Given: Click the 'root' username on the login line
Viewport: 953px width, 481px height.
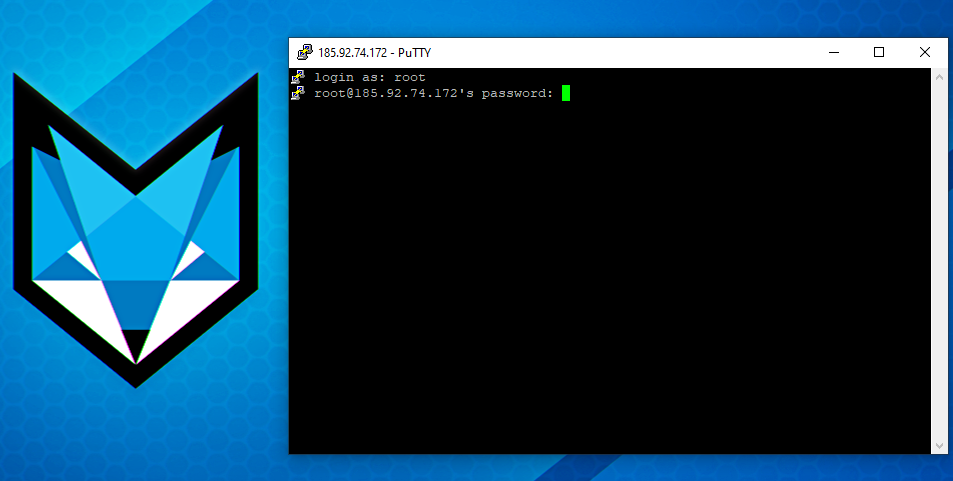Looking at the screenshot, I should [x=410, y=77].
